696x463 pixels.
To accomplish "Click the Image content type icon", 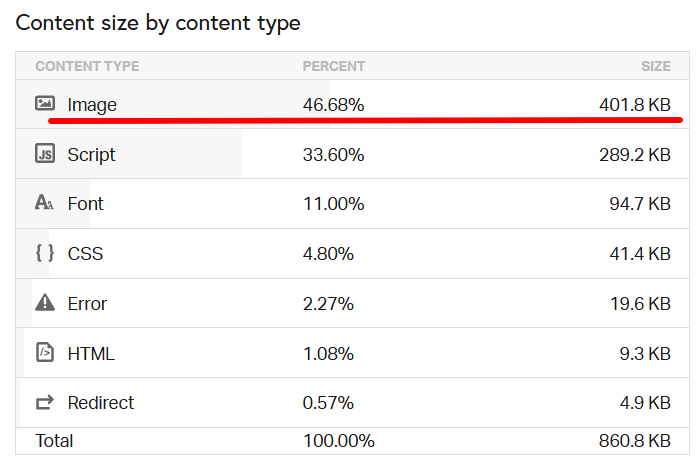I will pyautogui.click(x=45, y=103).
